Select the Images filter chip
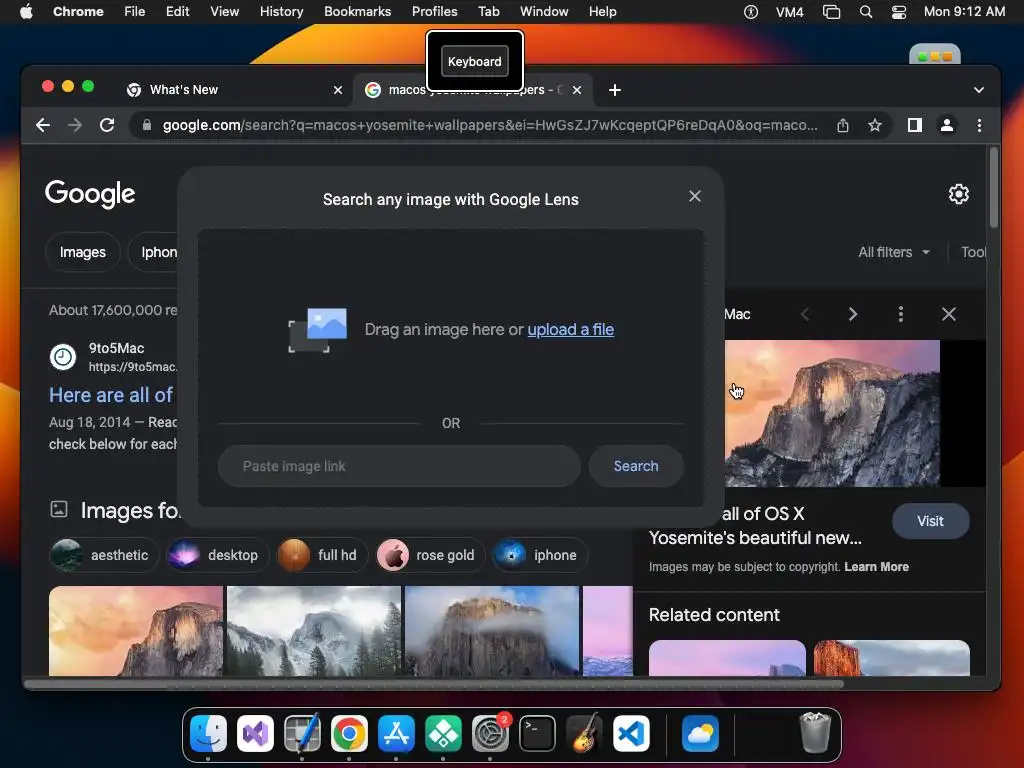Screen dimensions: 1024x768 tap(83, 252)
